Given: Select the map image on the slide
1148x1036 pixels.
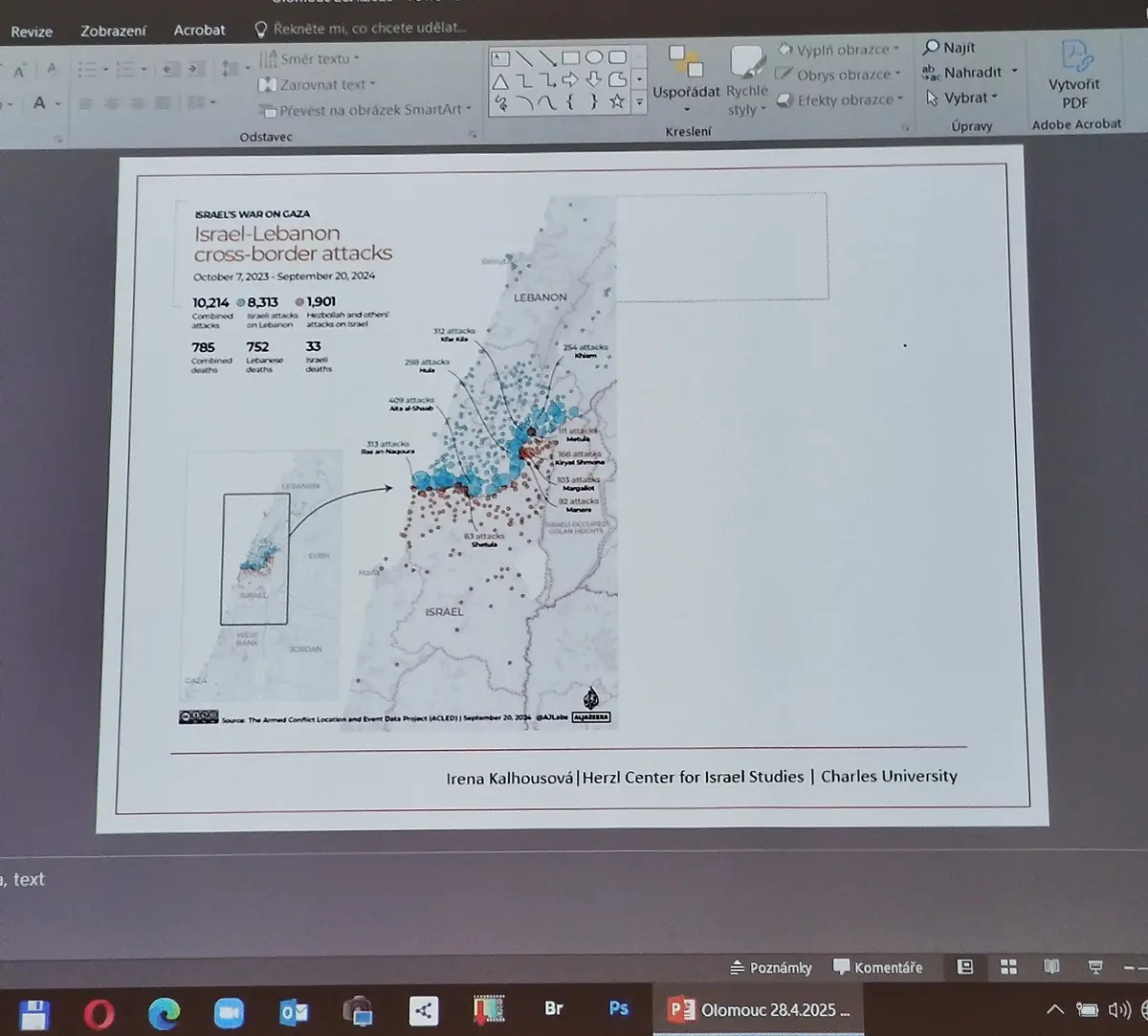Looking at the screenshot, I should [x=399, y=463].
